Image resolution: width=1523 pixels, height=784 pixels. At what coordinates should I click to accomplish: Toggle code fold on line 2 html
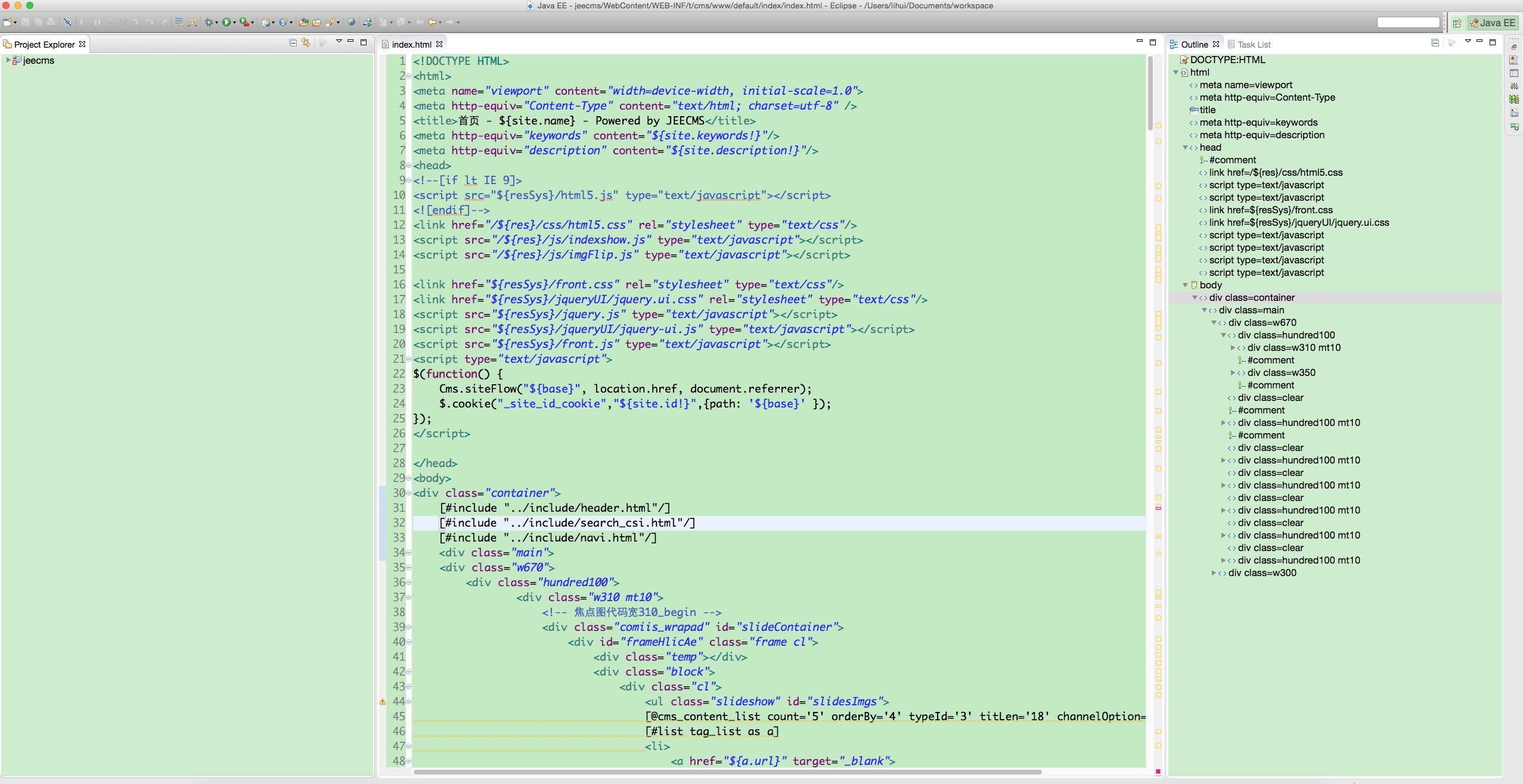[408, 76]
